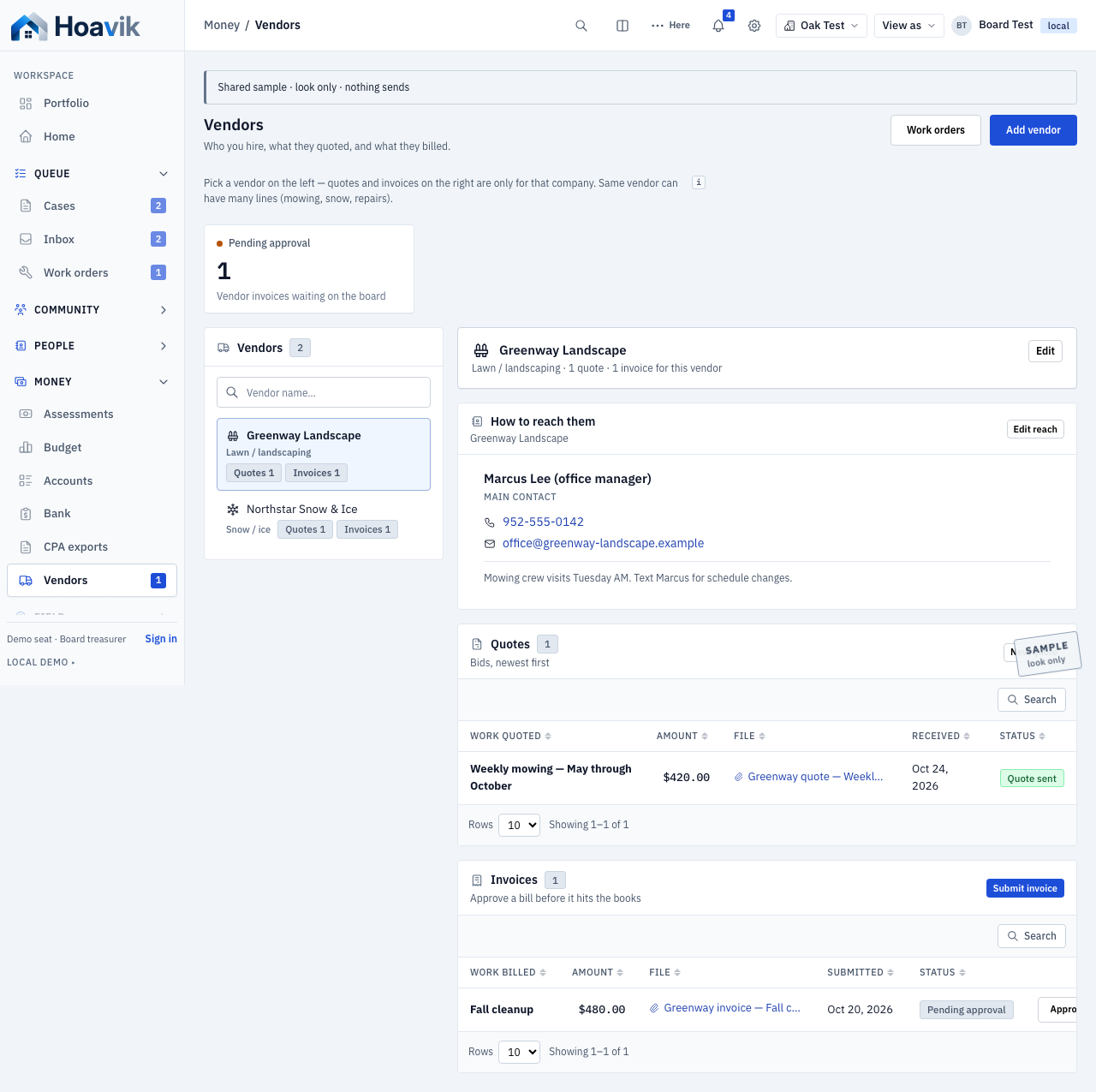Viewport: 1096px width, 1092px height.
Task: Open notifications bell icon
Action: (x=718, y=26)
